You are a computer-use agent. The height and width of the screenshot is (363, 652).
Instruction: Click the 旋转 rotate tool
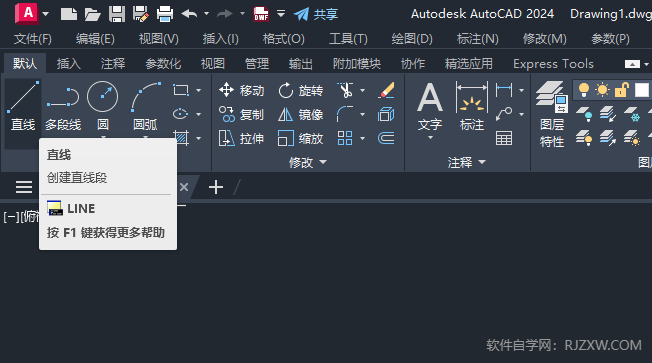click(300, 90)
